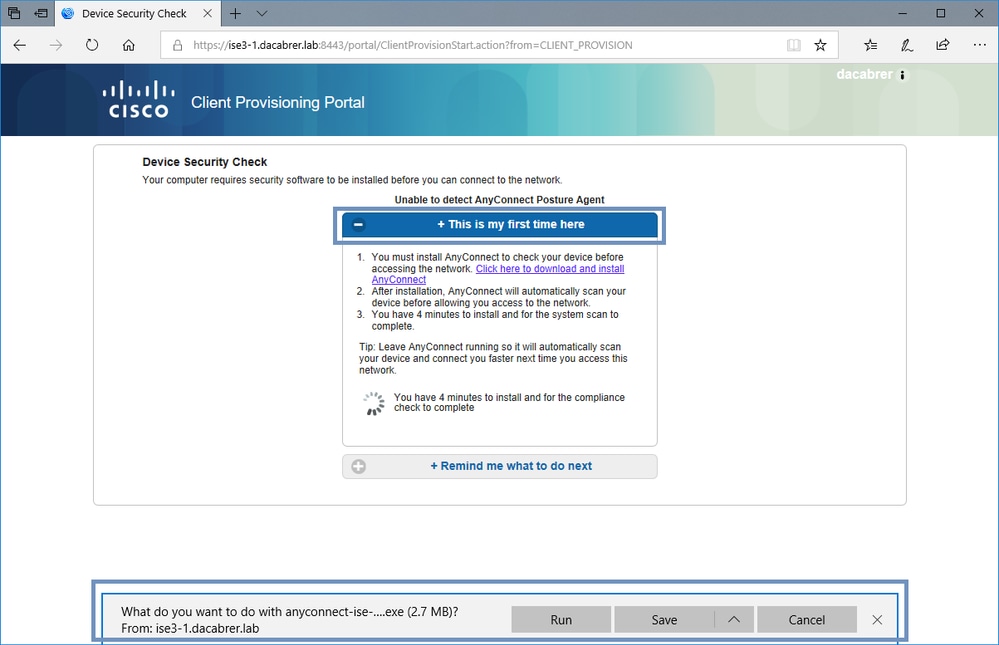This screenshot has height=645, width=999.
Task: Go to the Home page icon
Action: click(129, 45)
